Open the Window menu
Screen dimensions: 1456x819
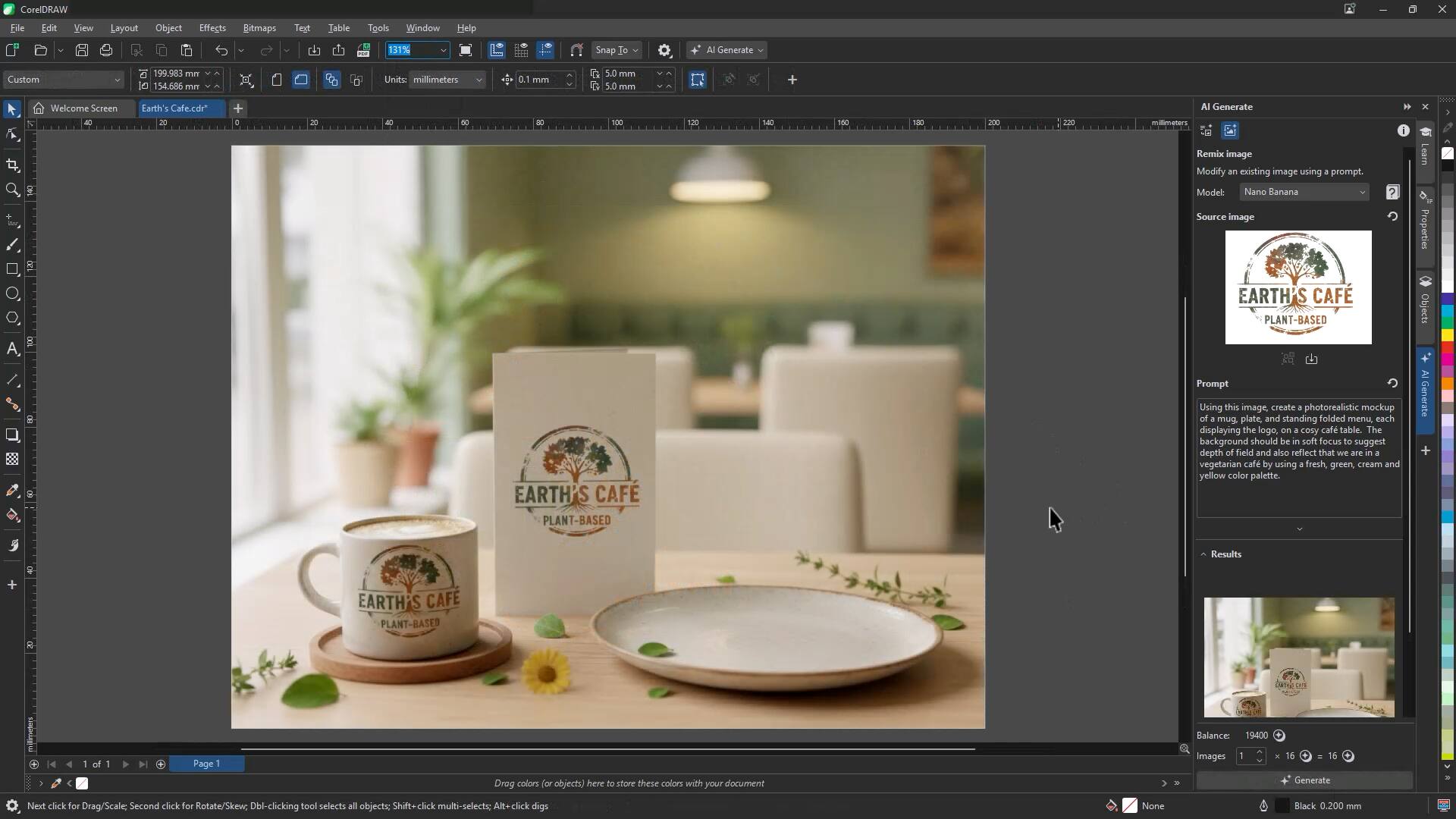(x=422, y=28)
